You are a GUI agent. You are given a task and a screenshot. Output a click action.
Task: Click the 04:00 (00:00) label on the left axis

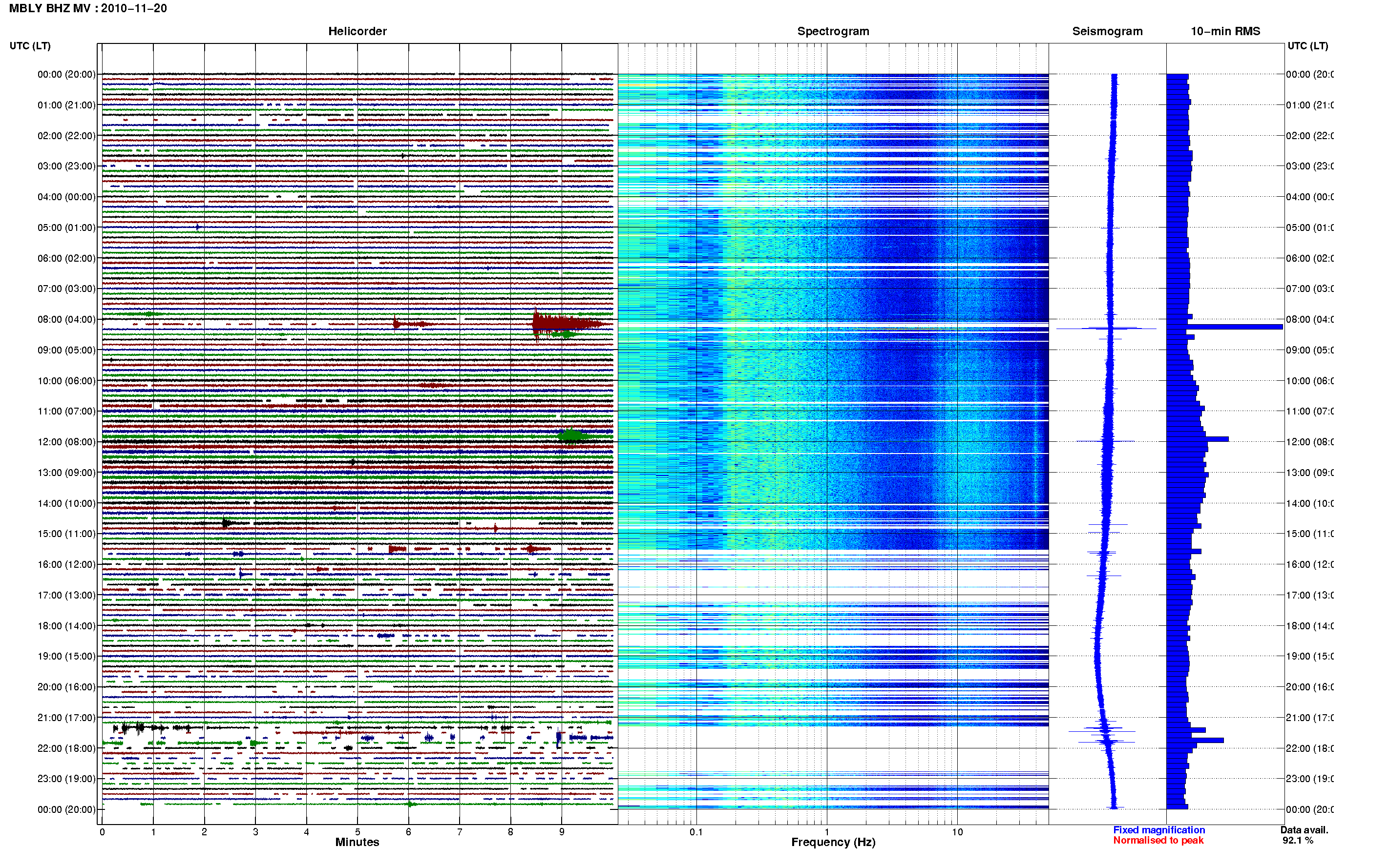coord(66,197)
